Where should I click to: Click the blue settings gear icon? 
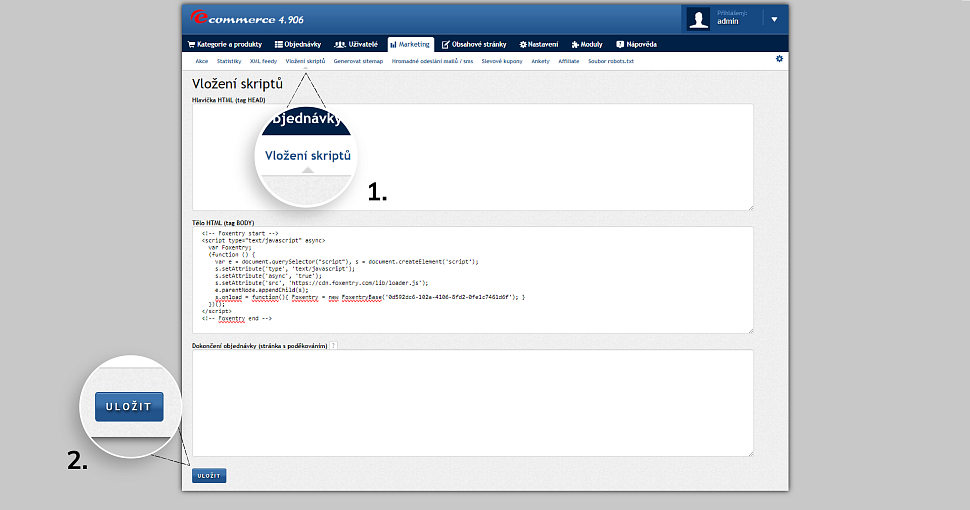tap(779, 59)
